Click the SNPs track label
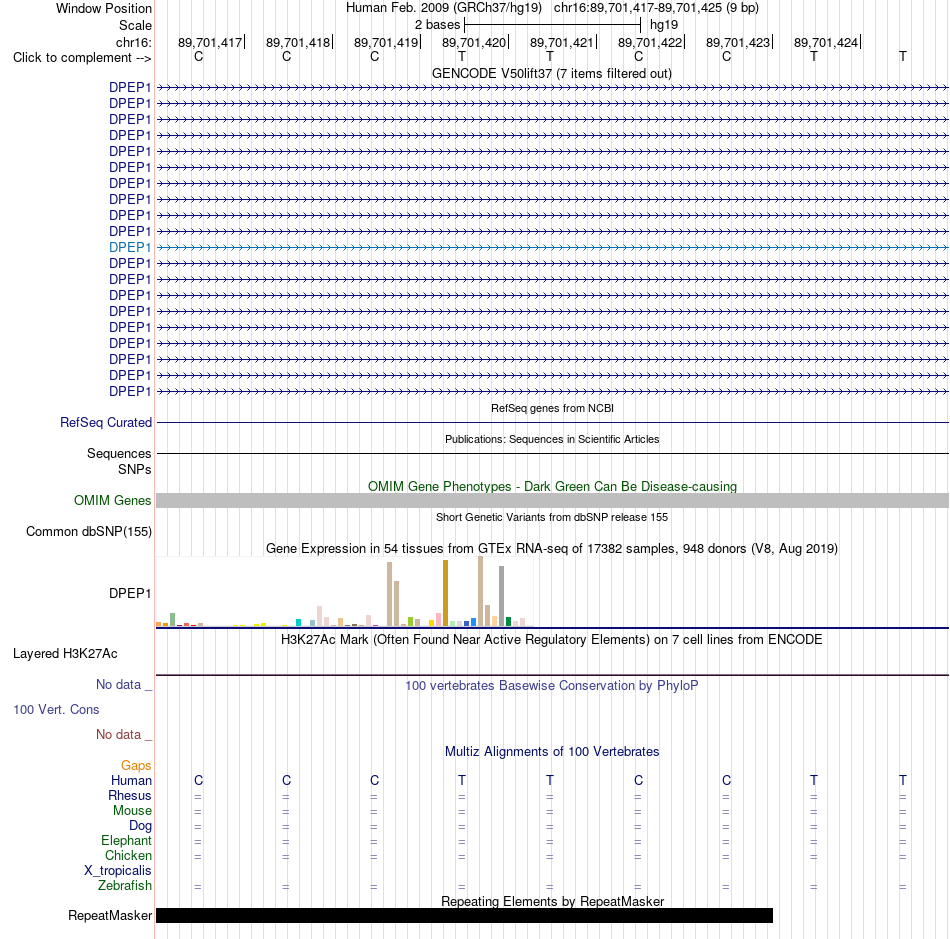Image resolution: width=950 pixels, height=939 pixels. [x=135, y=470]
